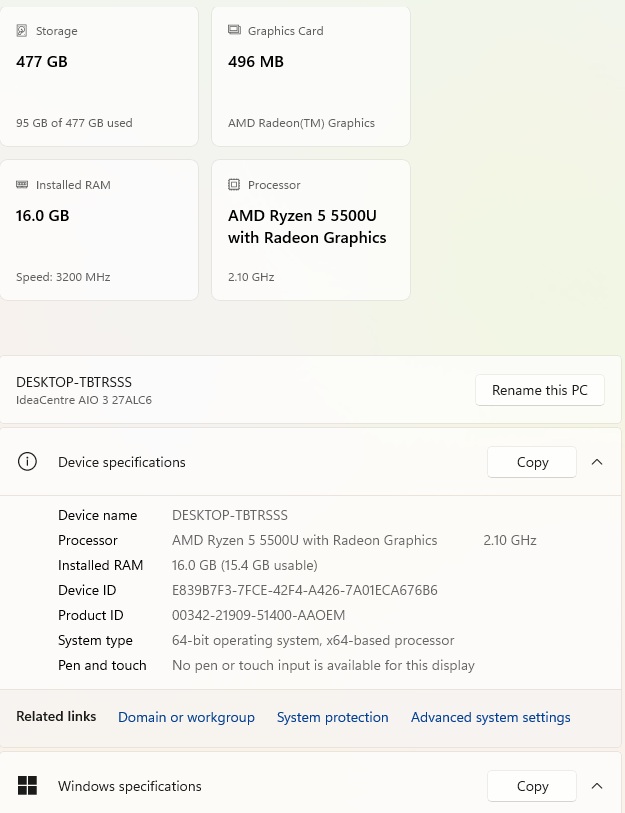Click the Device ID value text
625x813 pixels.
pos(304,590)
